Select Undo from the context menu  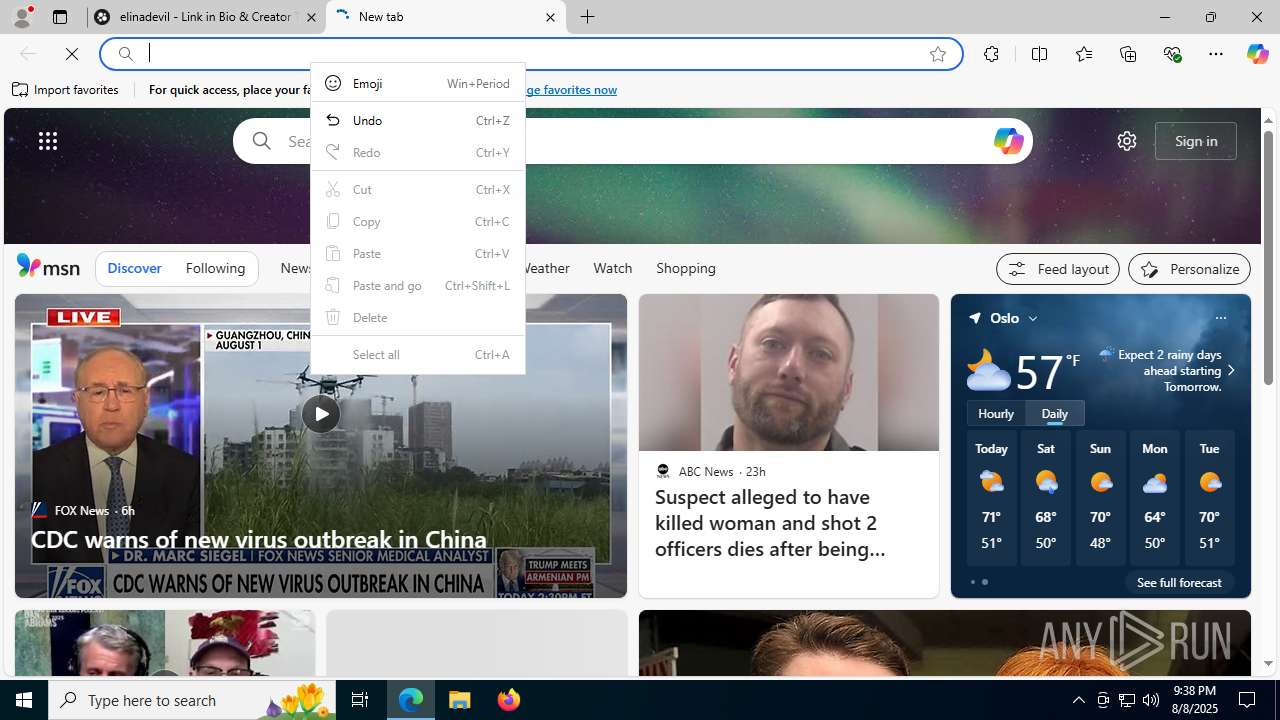coord(418,120)
